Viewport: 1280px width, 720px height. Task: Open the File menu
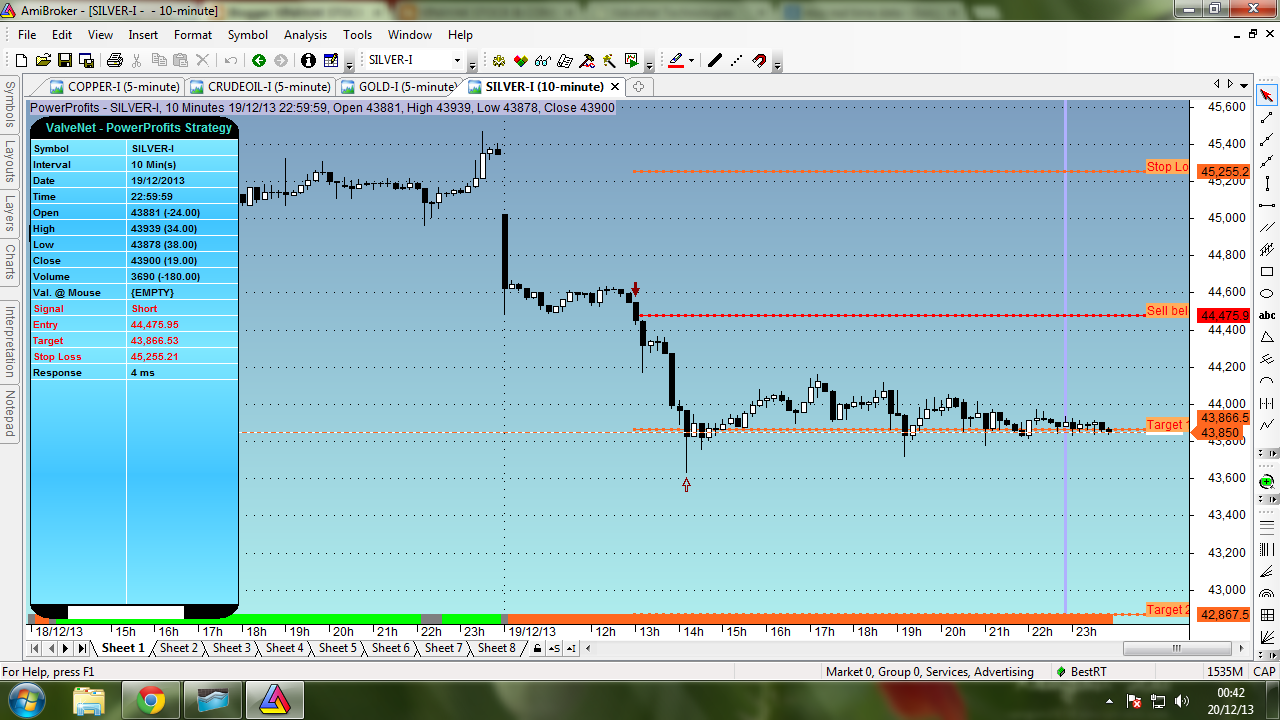[27, 34]
